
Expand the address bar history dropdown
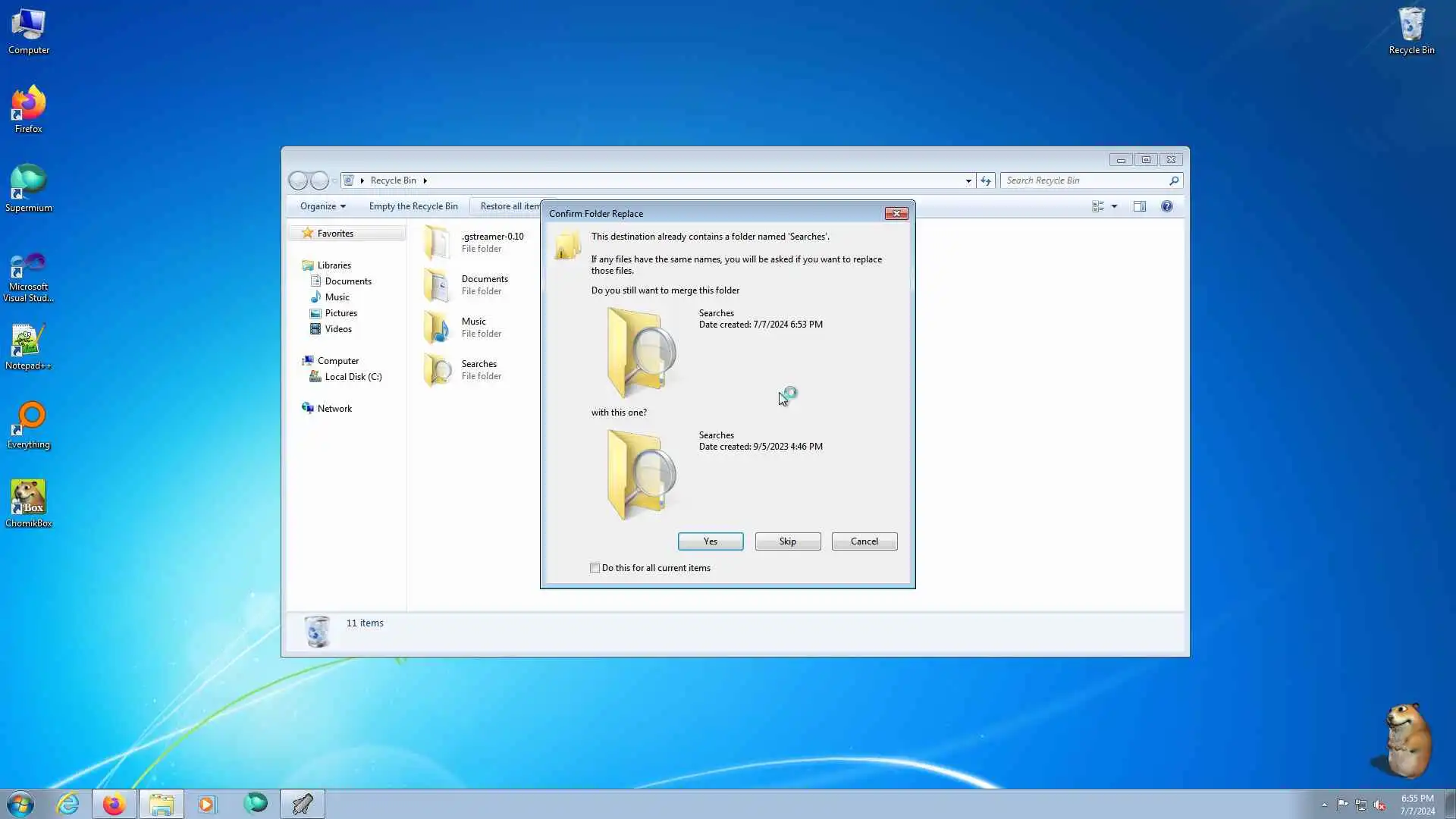click(x=968, y=180)
